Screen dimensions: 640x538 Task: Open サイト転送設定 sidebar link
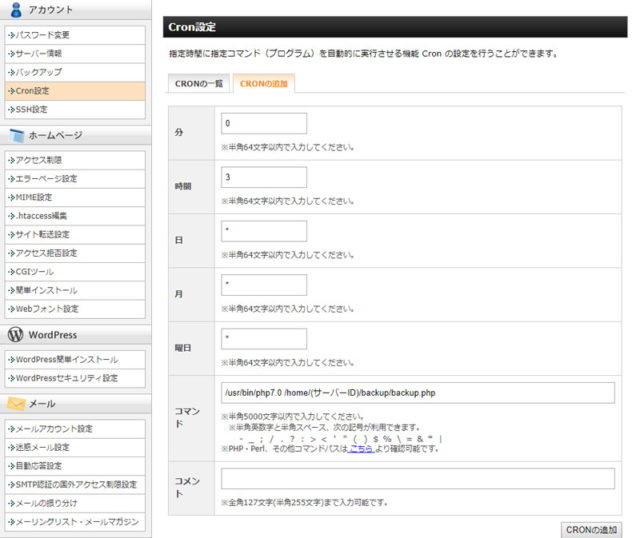click(75, 235)
